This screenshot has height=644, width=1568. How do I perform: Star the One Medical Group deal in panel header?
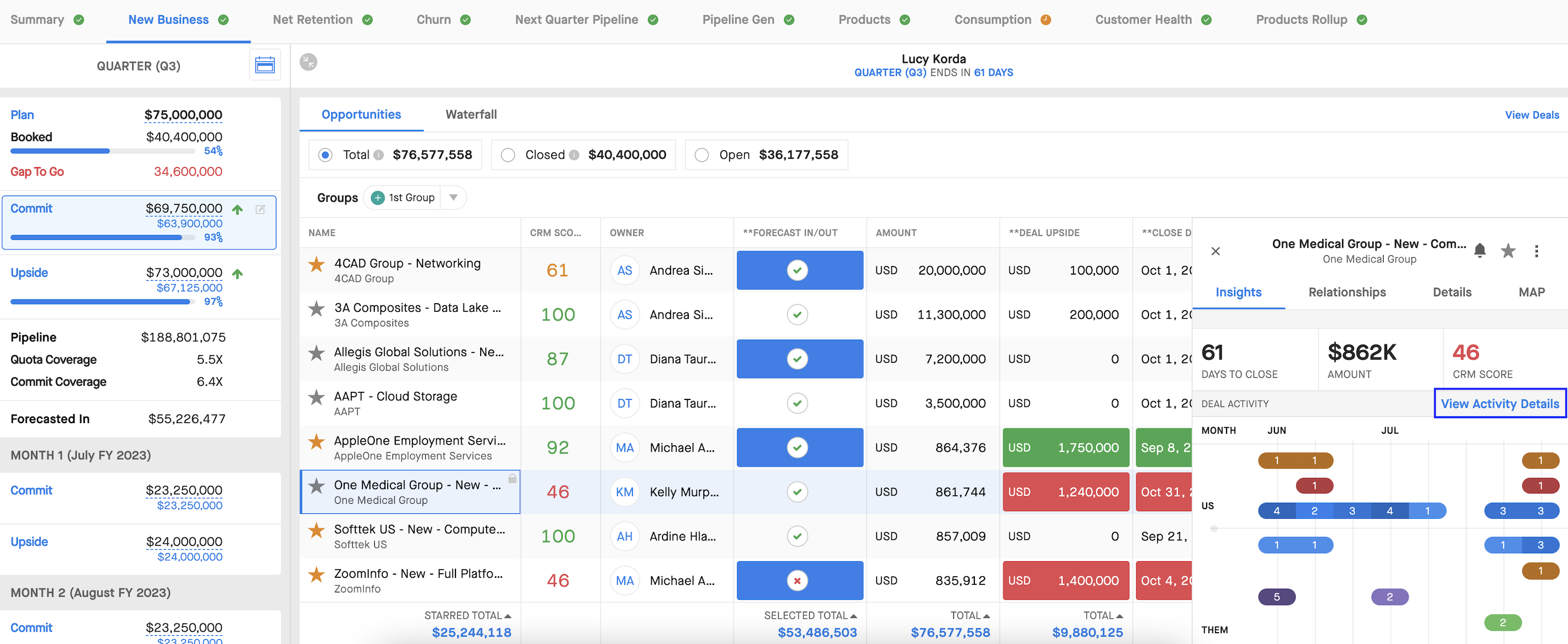pyautogui.click(x=1508, y=250)
